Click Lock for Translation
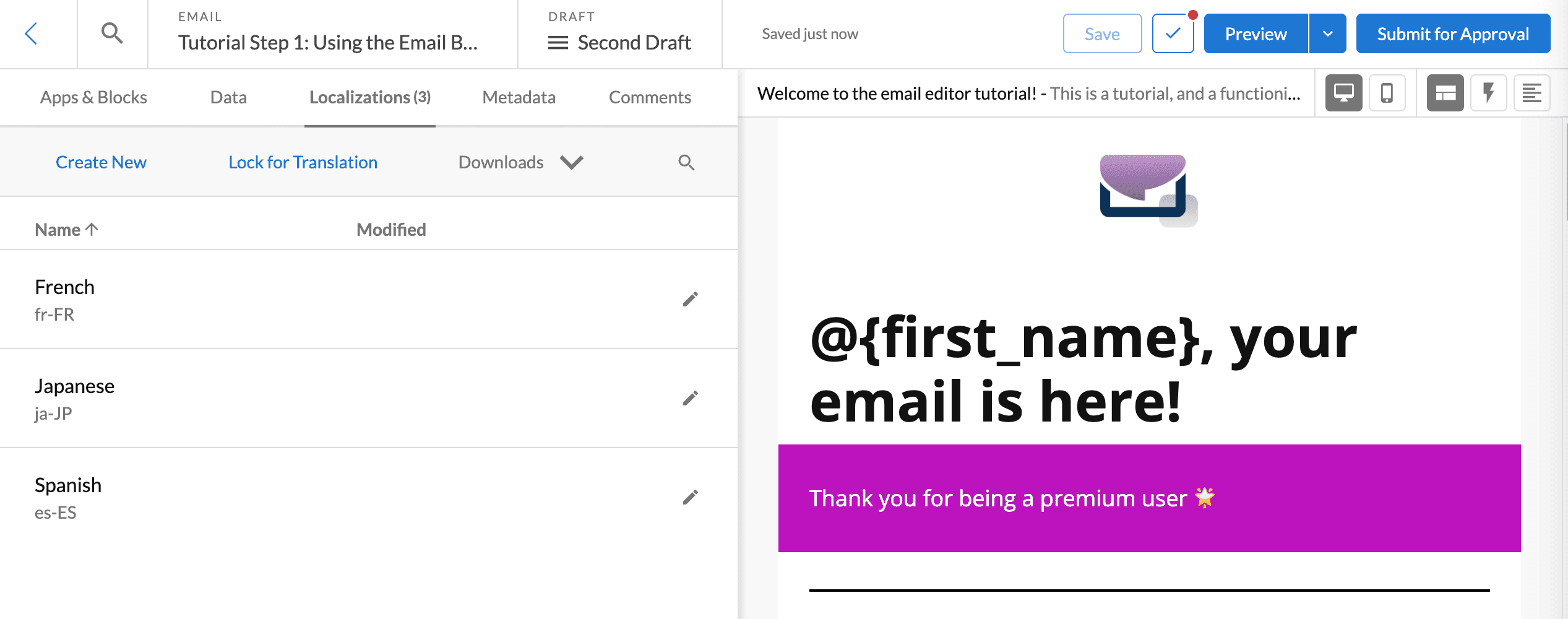This screenshot has width=1568, height=619. 303,162
